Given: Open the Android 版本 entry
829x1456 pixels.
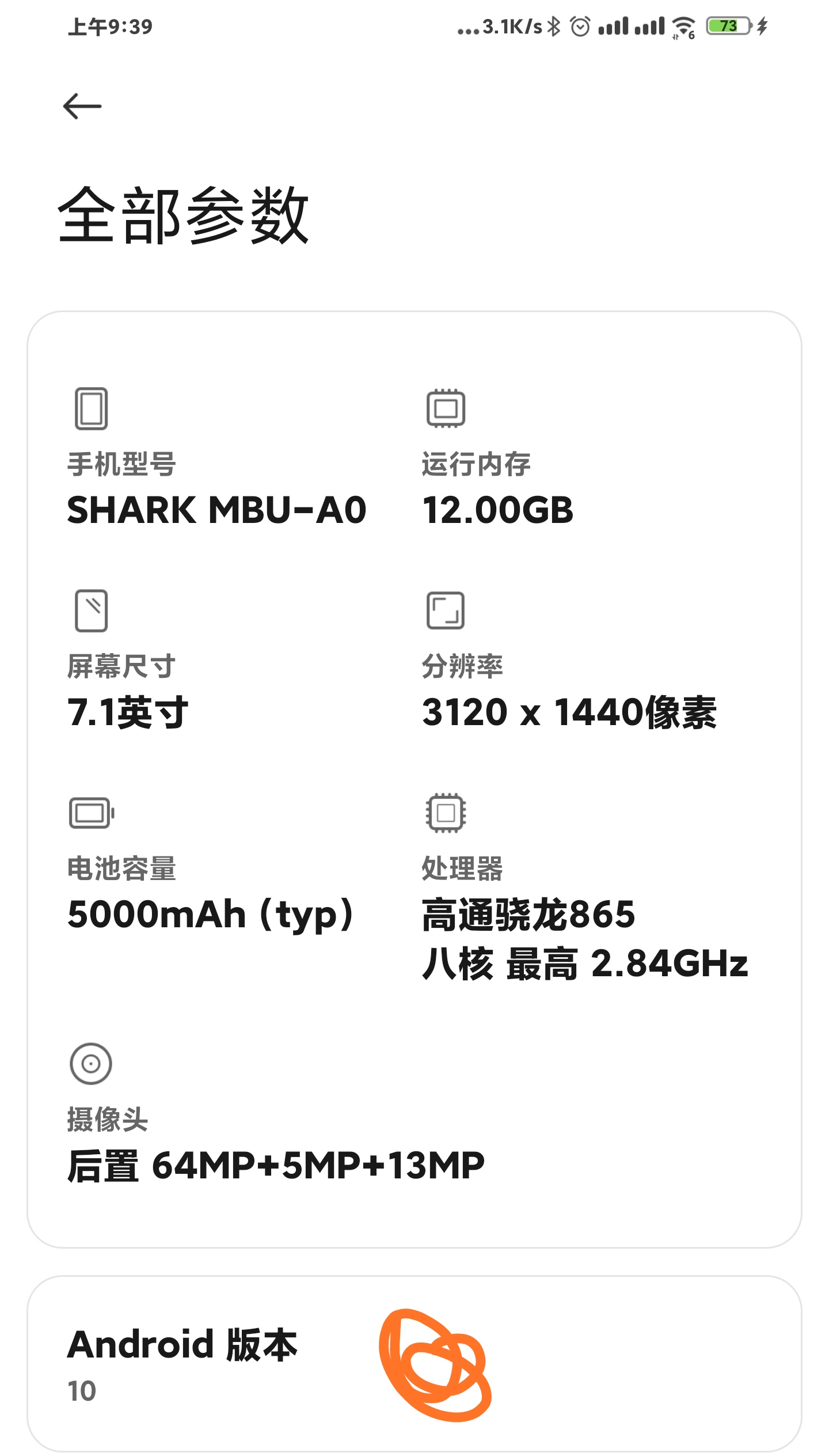Looking at the screenshot, I should pos(182,1363).
